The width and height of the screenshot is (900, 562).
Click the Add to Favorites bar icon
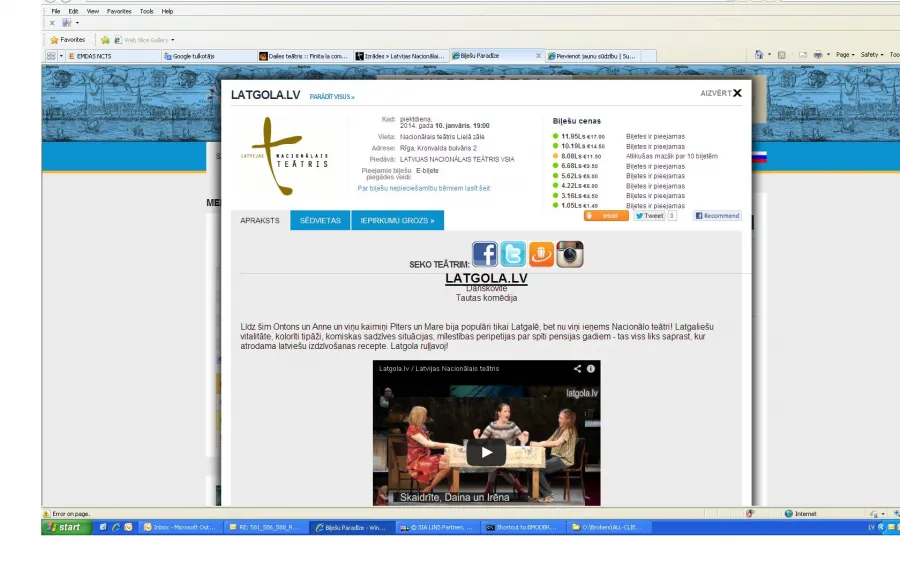pyautogui.click(x=105, y=40)
